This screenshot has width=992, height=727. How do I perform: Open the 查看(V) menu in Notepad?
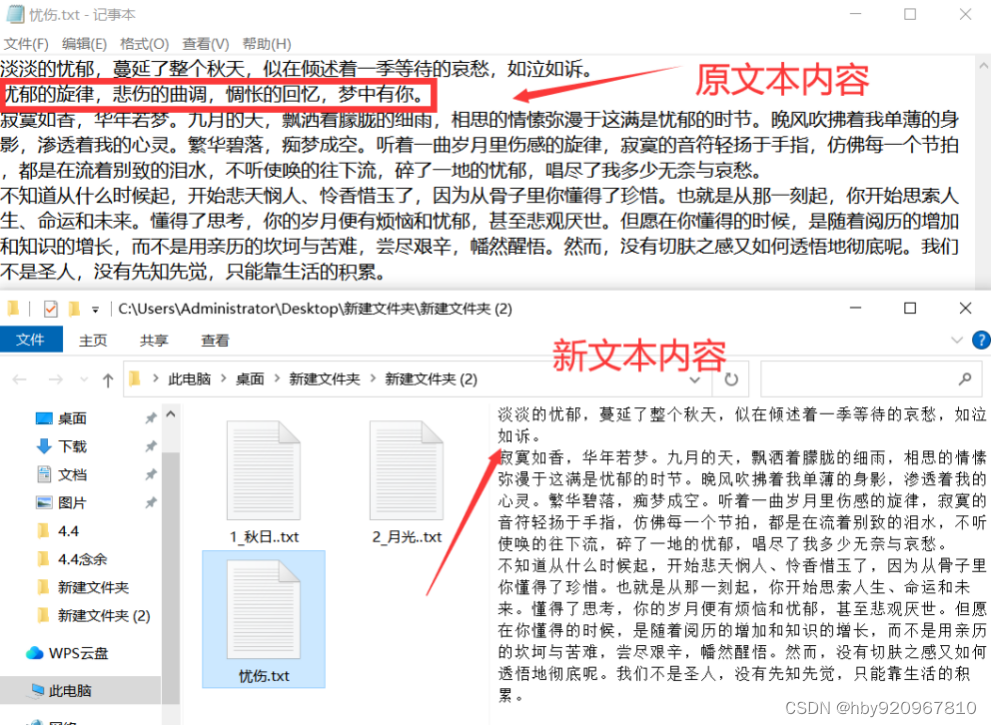coord(206,44)
